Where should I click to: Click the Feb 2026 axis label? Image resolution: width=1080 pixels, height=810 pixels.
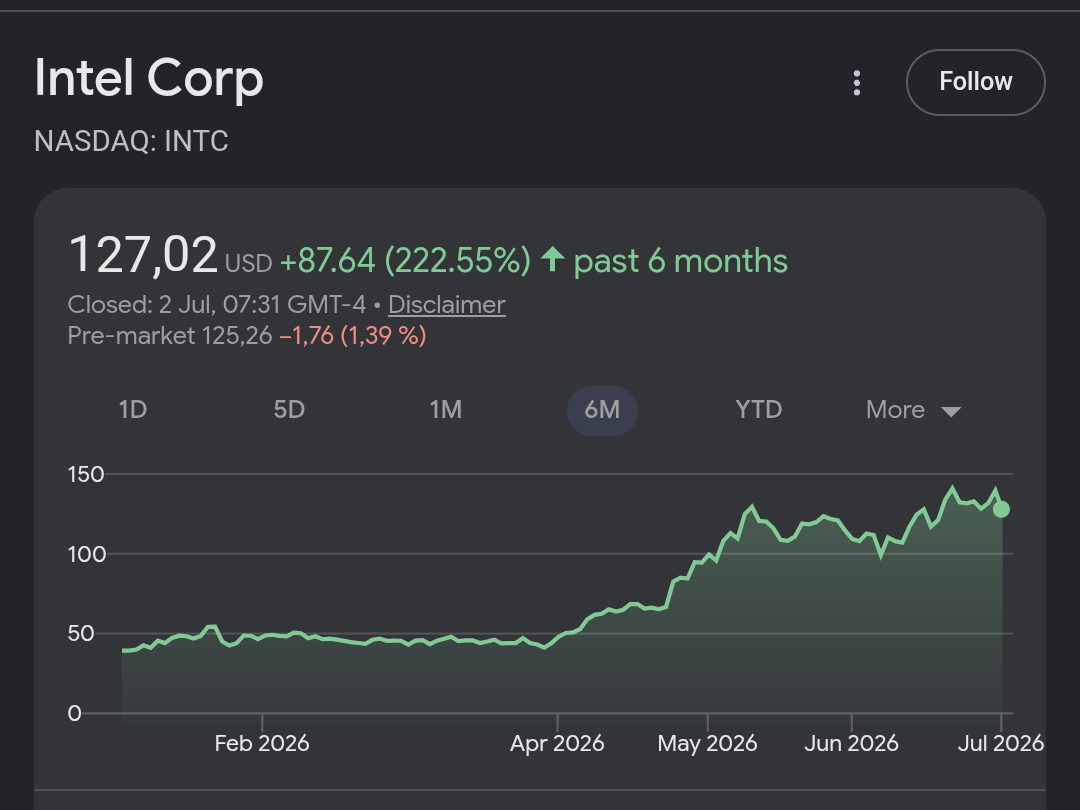pyautogui.click(x=262, y=743)
